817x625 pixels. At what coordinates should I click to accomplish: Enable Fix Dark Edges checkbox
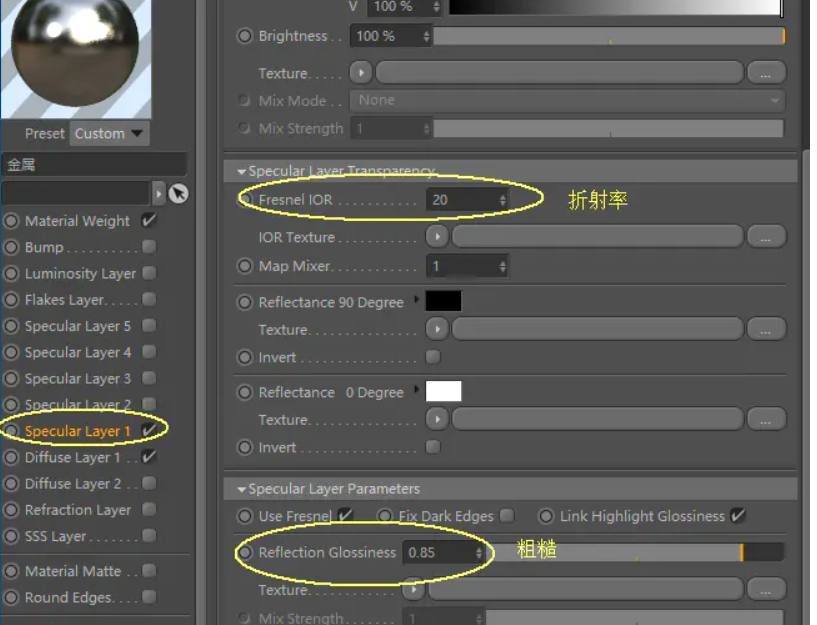506,516
